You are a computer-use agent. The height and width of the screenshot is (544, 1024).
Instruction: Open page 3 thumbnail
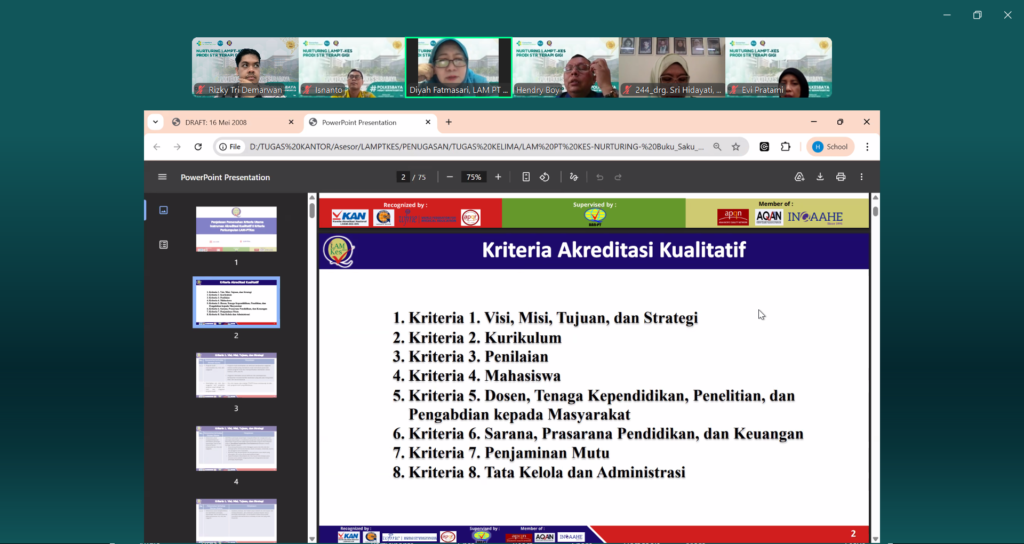pos(236,375)
